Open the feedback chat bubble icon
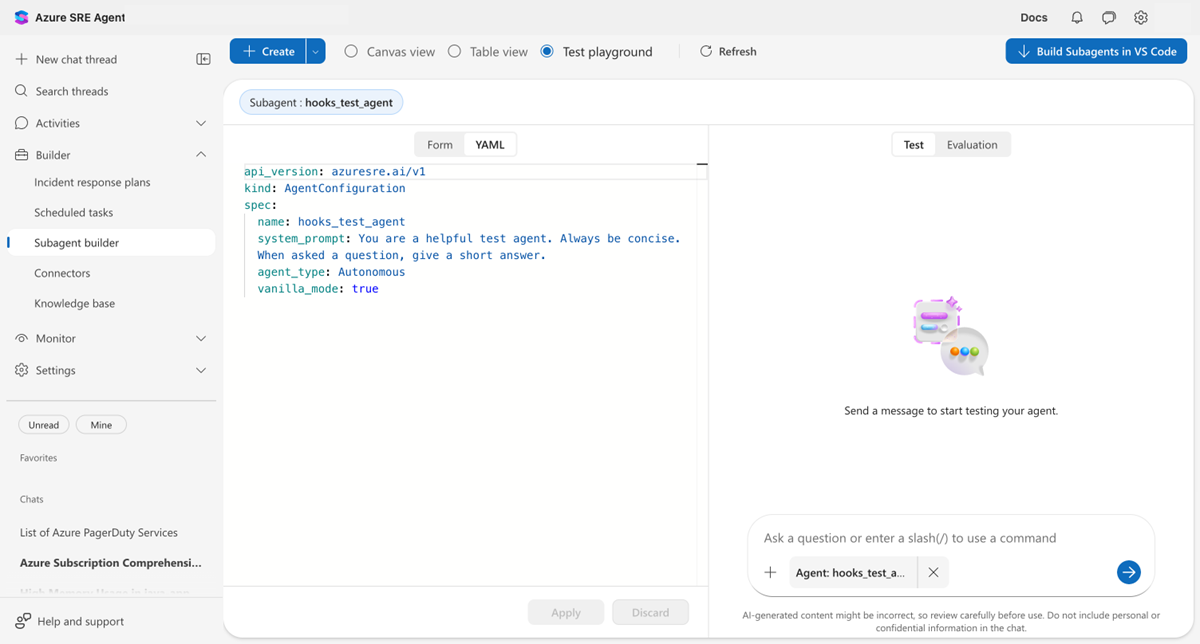 point(1109,17)
